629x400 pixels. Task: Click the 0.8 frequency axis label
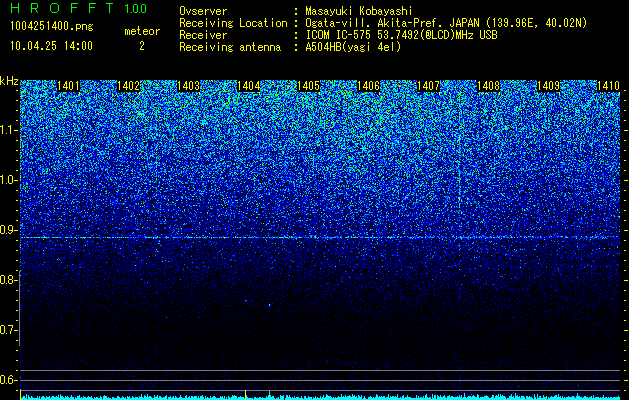[8, 280]
